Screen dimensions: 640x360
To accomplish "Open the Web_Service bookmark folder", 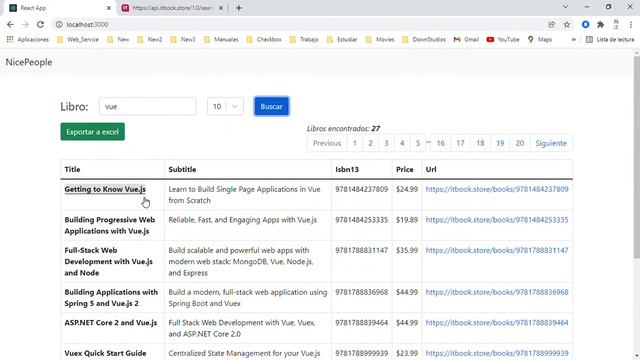I will 78,40.
